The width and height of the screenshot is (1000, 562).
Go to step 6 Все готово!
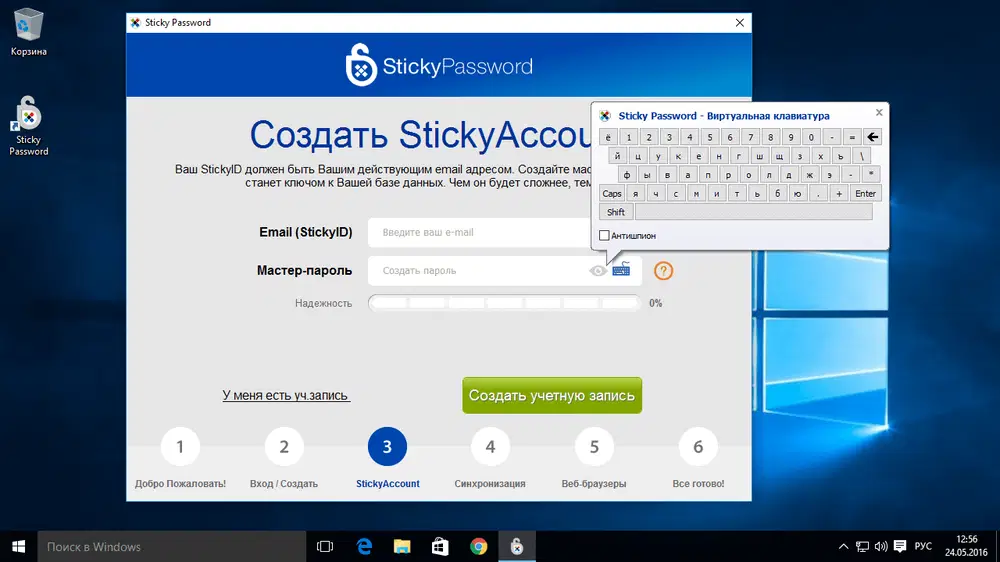tap(698, 447)
